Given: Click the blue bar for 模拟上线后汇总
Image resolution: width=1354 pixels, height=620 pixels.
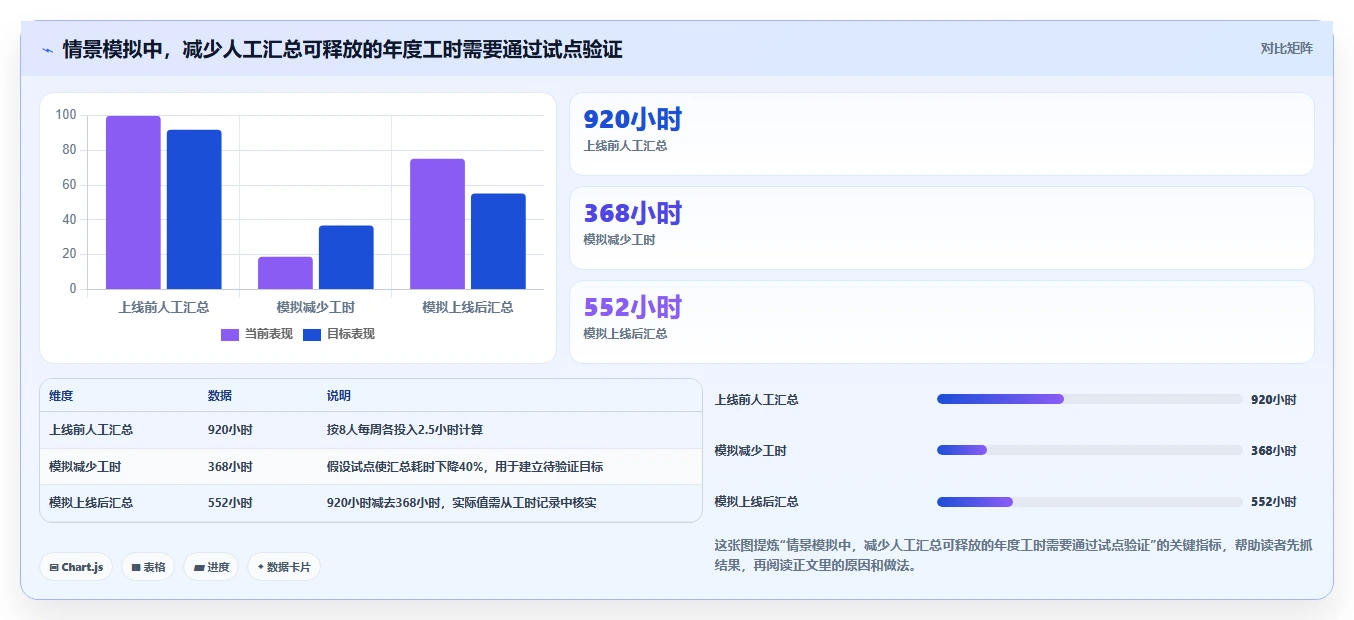Looking at the screenshot, I should 498,242.
